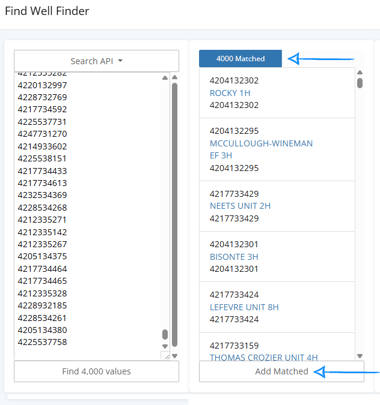The height and width of the screenshot is (405, 380).
Task: Select API value 4212335142
Action: coord(42,232)
